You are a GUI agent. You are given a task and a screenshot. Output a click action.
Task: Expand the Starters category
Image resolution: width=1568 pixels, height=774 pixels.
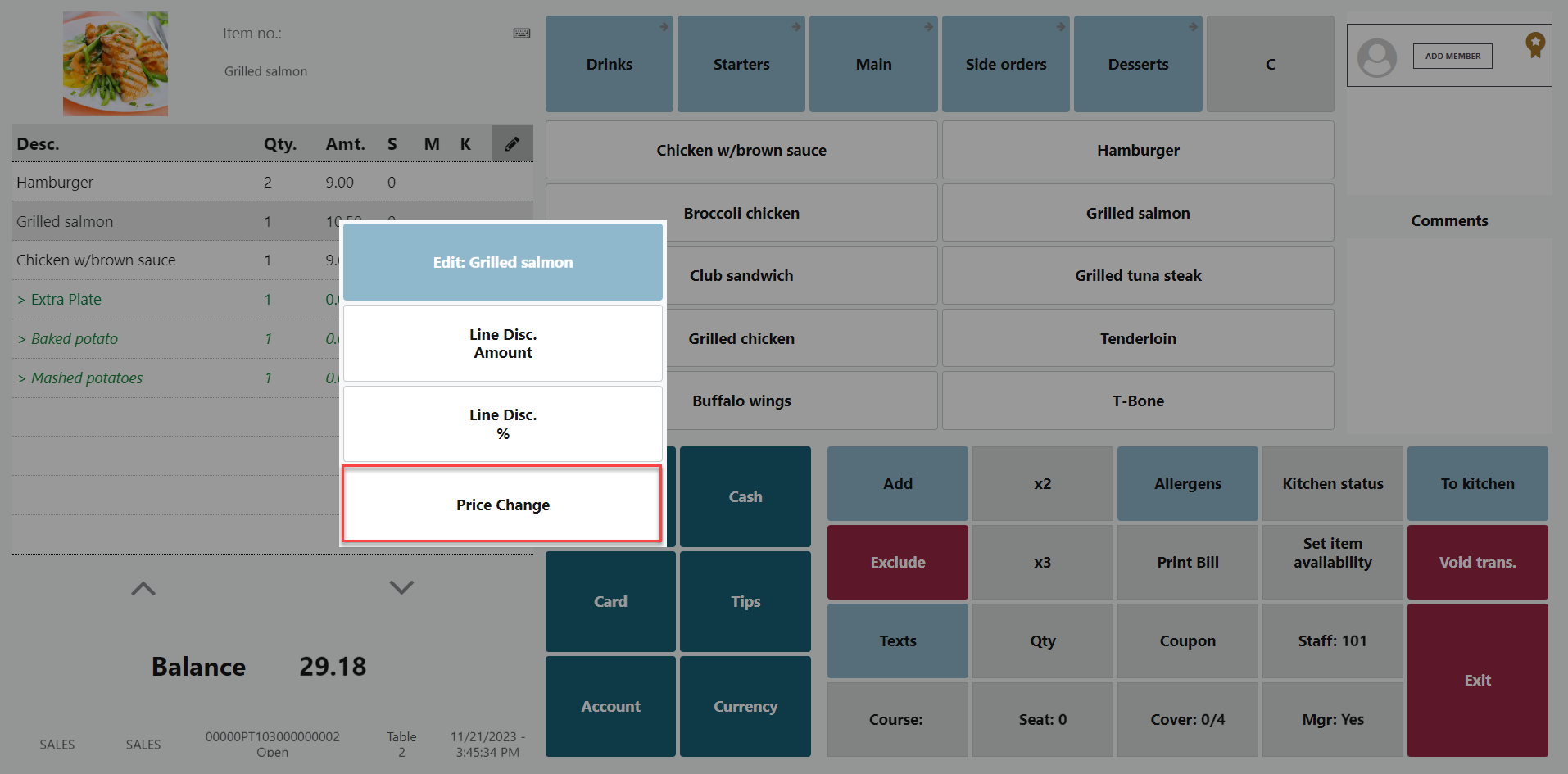click(741, 64)
